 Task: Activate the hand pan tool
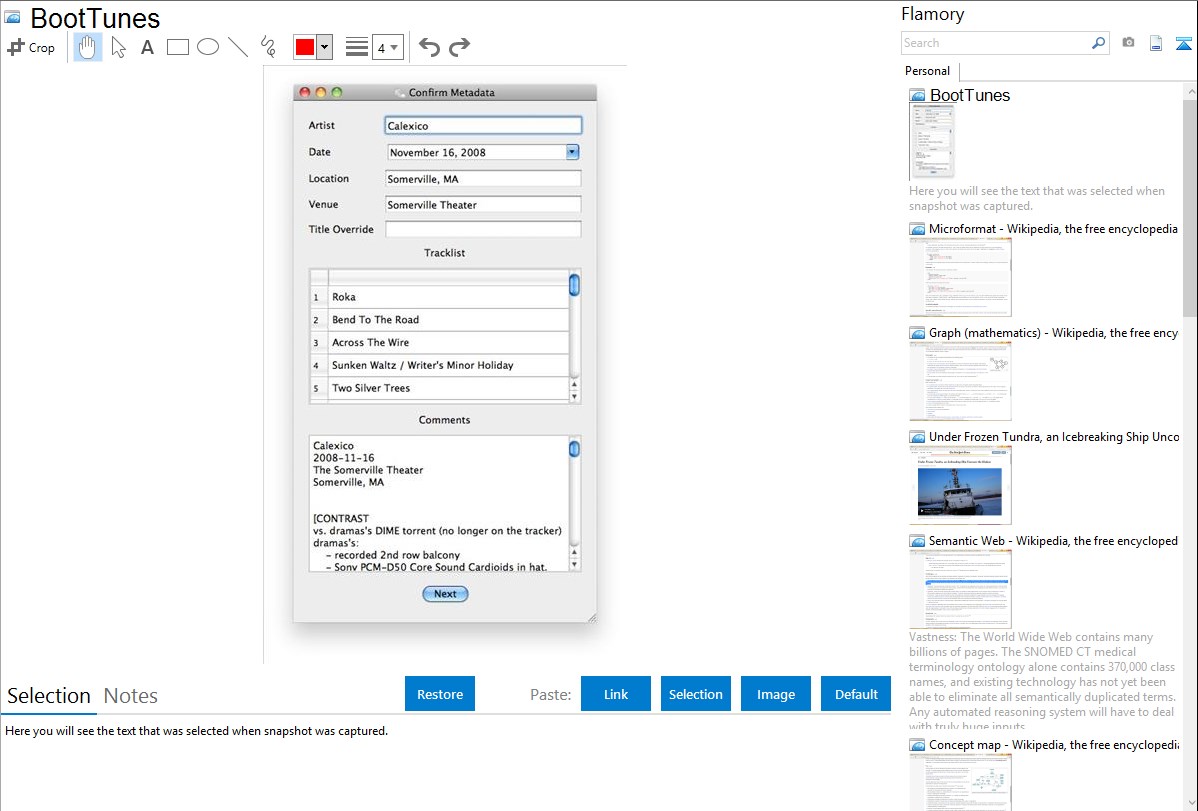[88, 47]
